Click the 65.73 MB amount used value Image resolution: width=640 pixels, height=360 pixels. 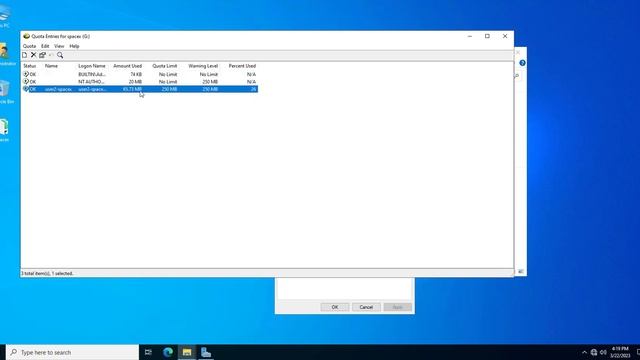132,89
